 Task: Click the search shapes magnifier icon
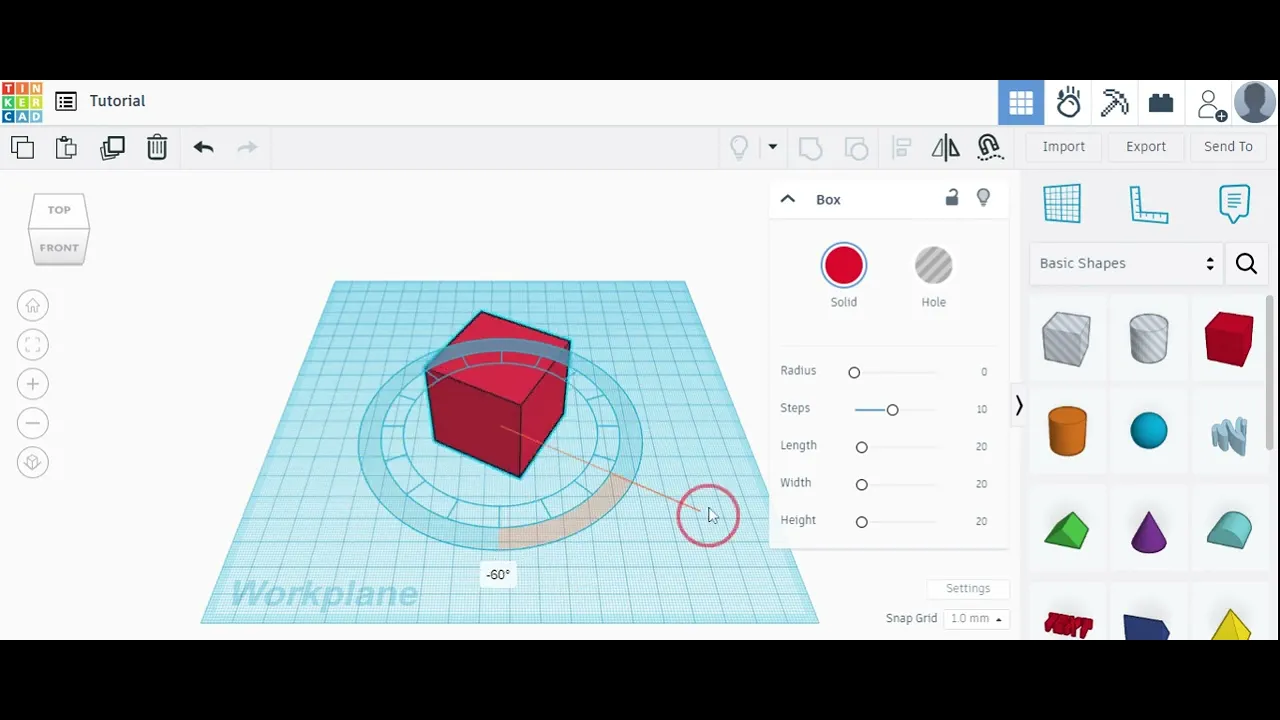click(1246, 263)
